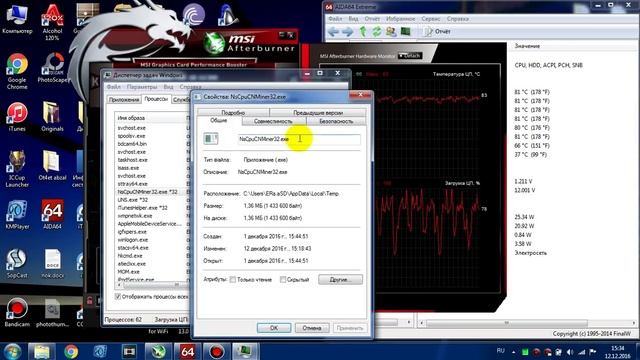Click the Имя образа column header

click(x=150, y=118)
